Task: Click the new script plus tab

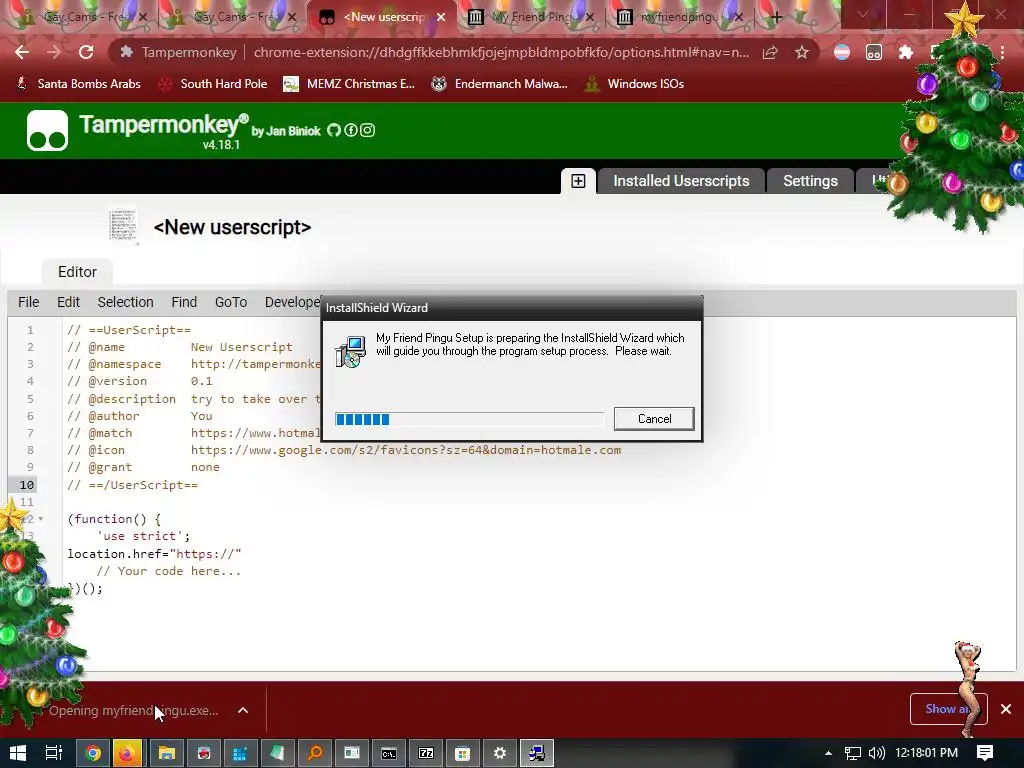Action: 578,181
